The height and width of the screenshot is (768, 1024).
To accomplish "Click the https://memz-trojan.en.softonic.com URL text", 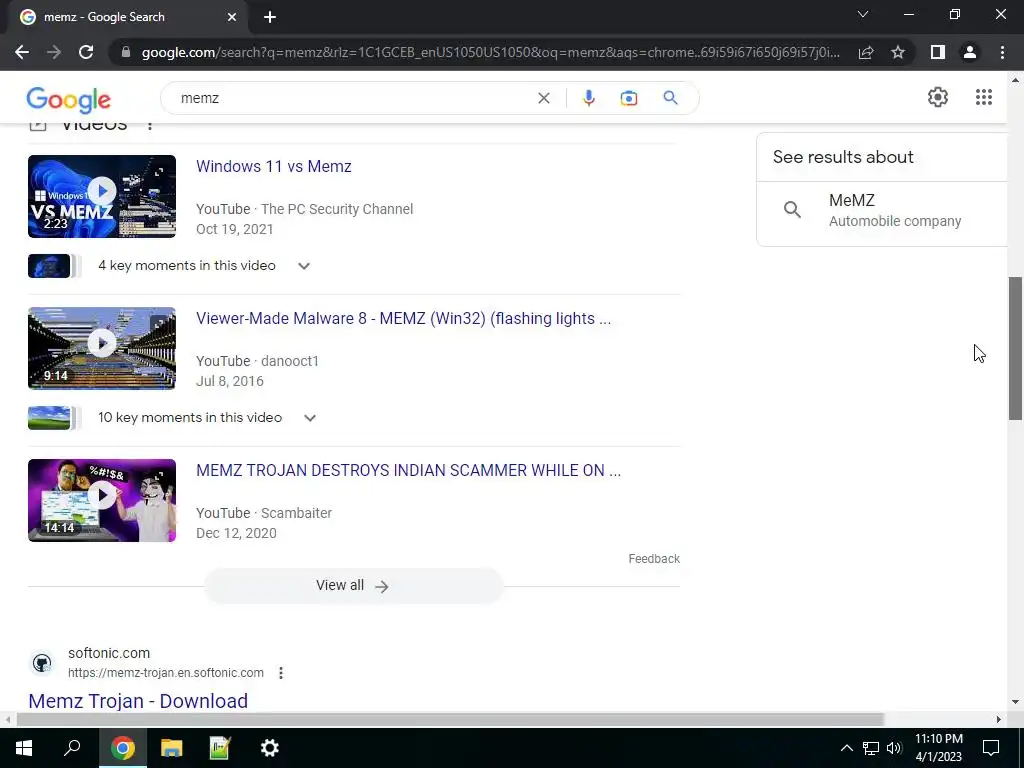I will pos(166,673).
